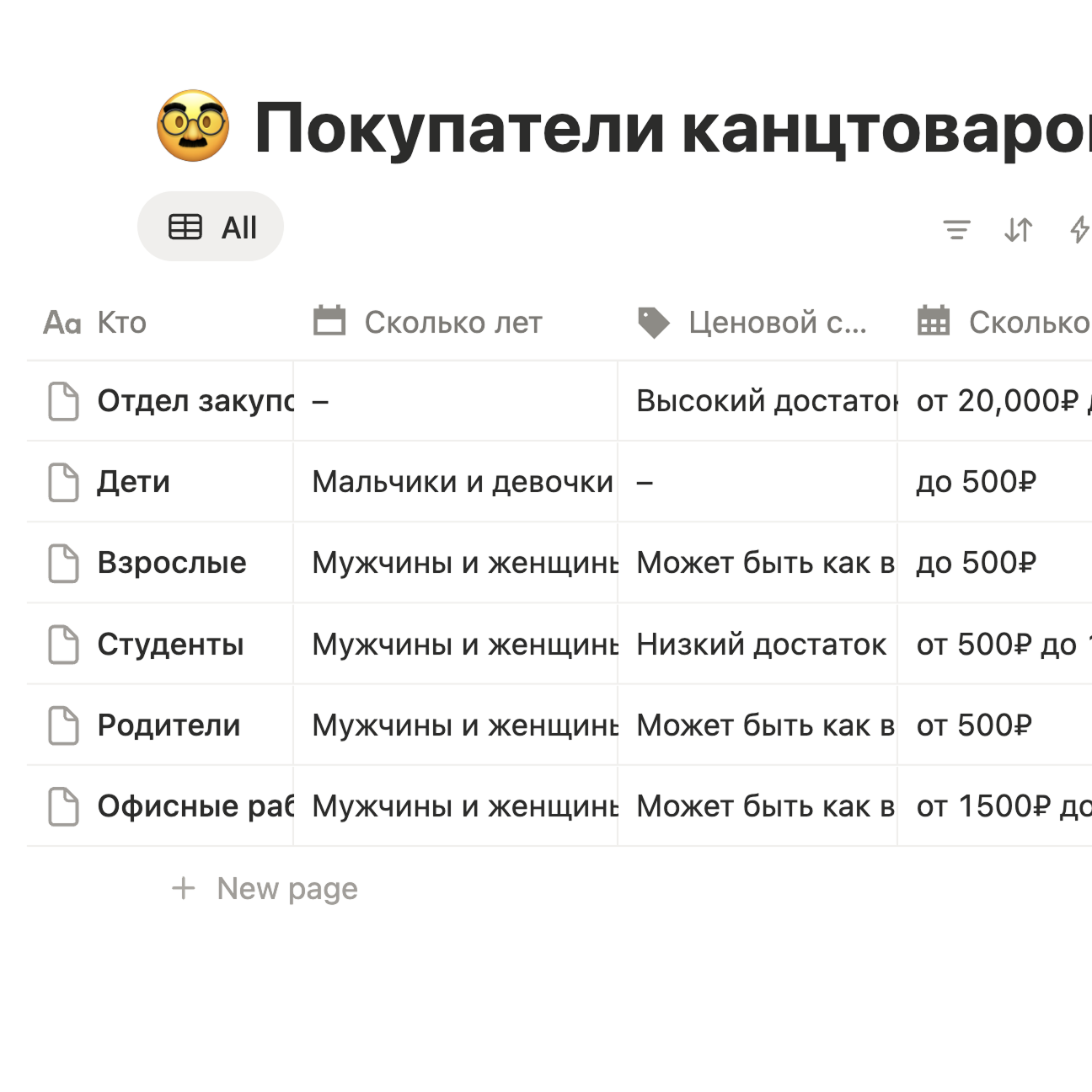Open the Ценовой с... column header menu

click(776, 323)
